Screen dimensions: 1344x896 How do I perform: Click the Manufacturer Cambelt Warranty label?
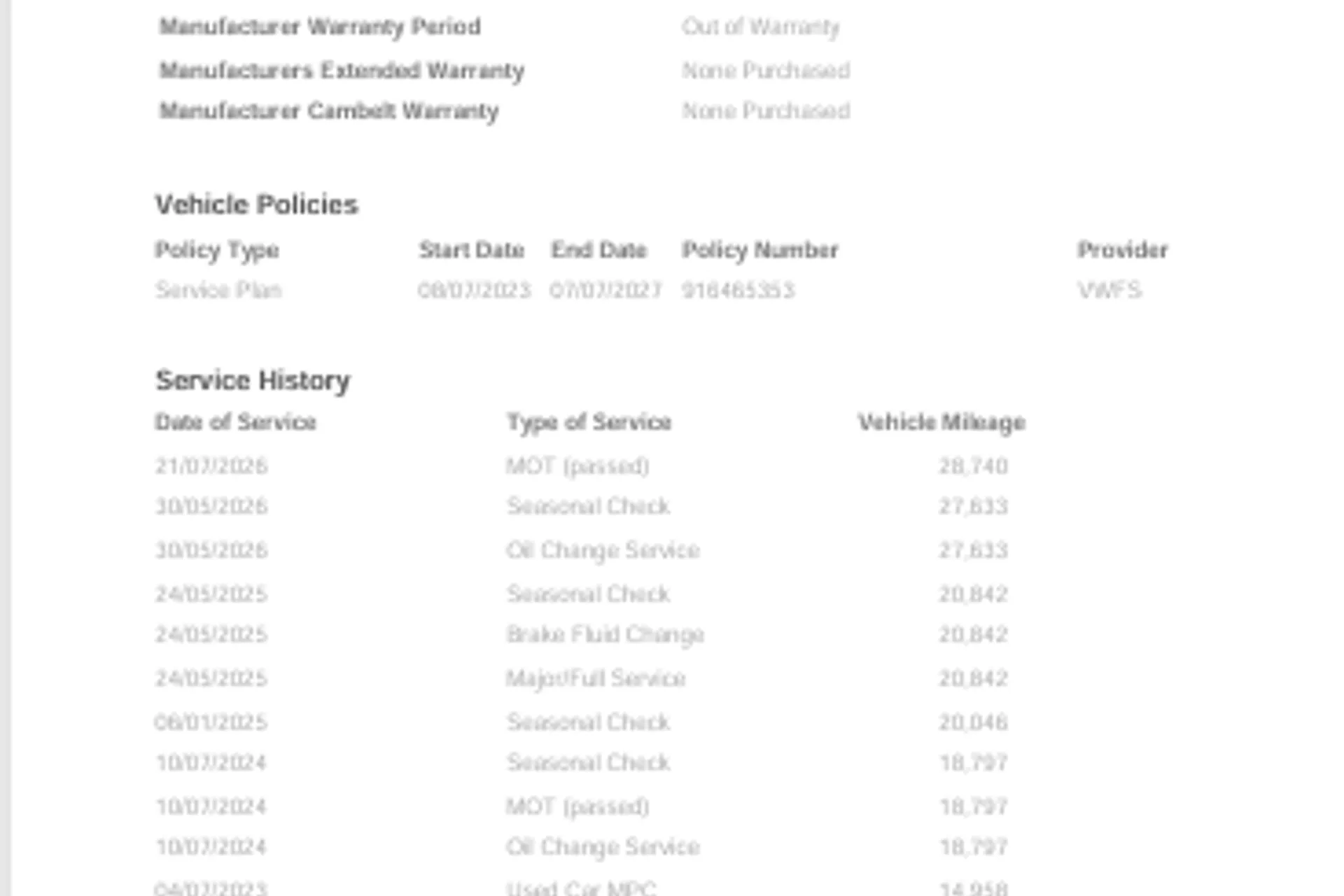pyautogui.click(x=329, y=111)
